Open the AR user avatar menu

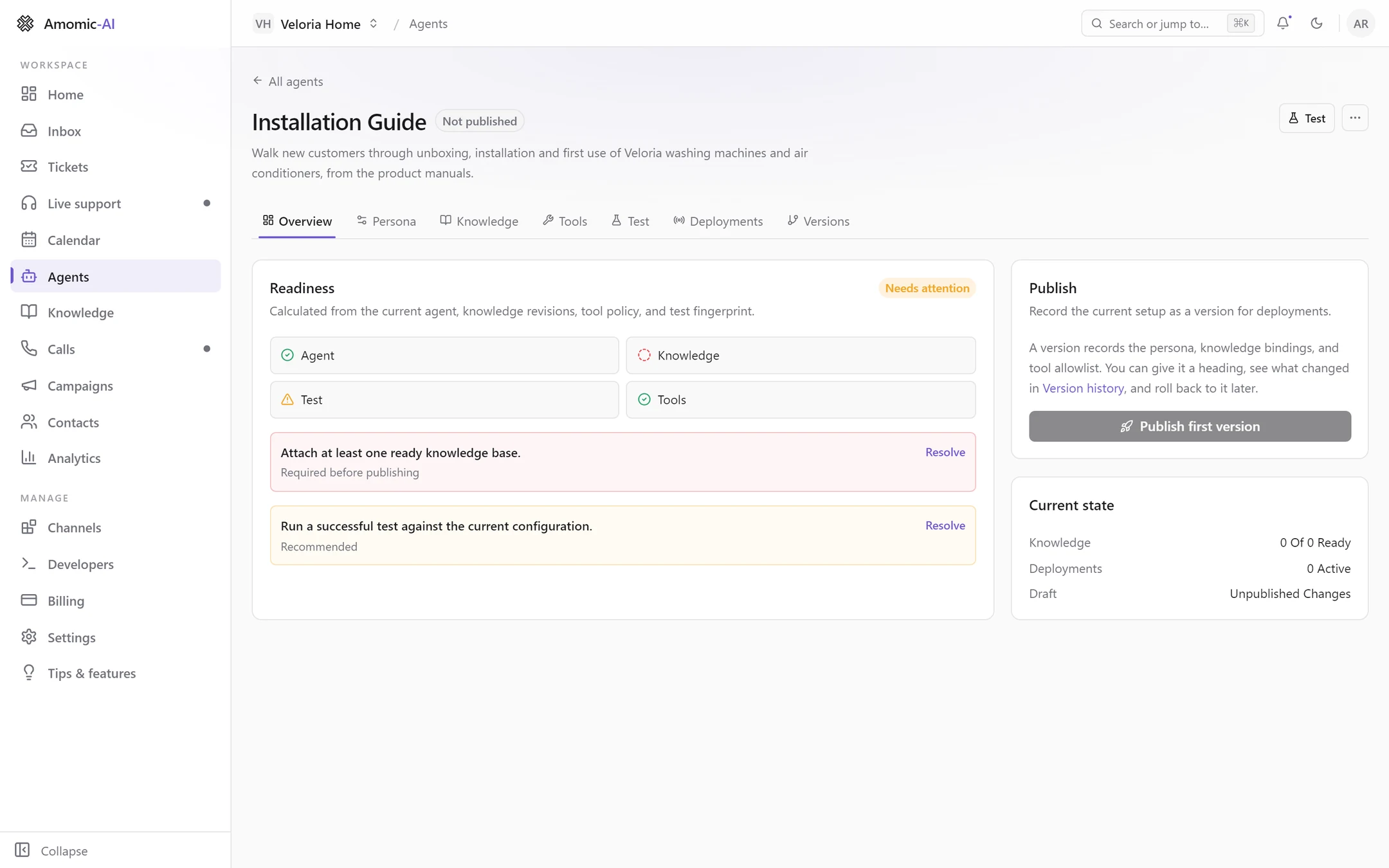coord(1361,24)
